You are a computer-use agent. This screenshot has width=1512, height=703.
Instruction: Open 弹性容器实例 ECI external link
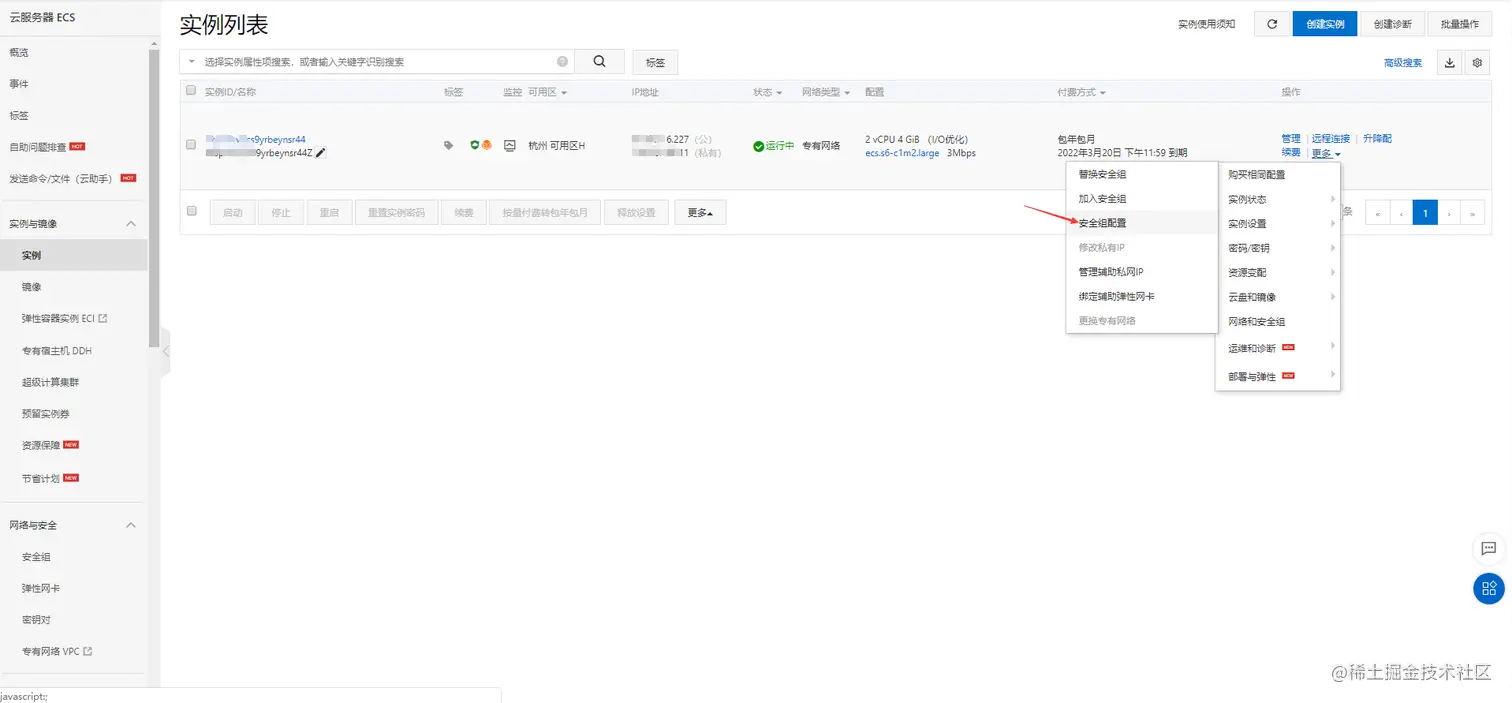point(64,318)
